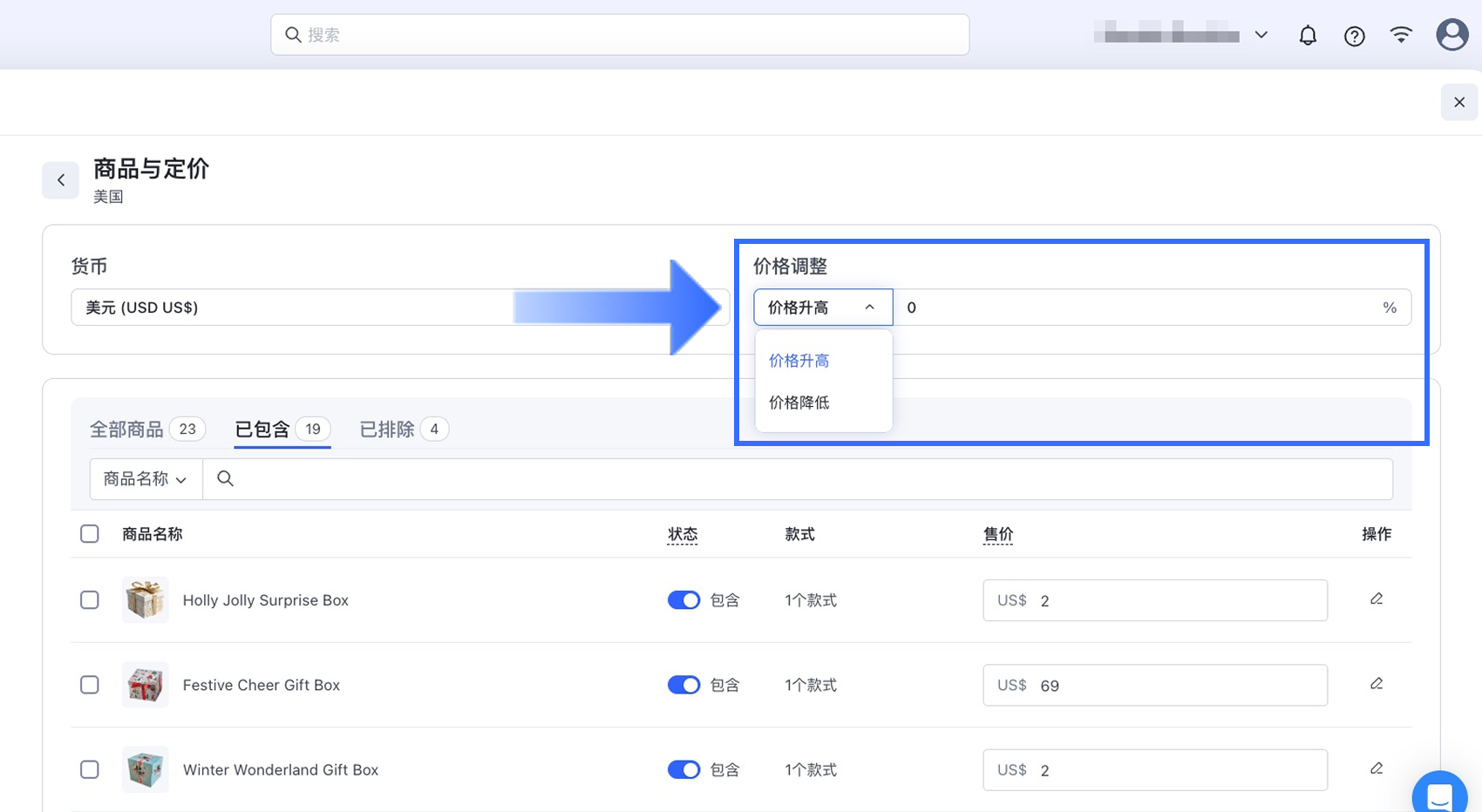Check the Winter Wonderland Gift Box checkbox

[x=90, y=769]
